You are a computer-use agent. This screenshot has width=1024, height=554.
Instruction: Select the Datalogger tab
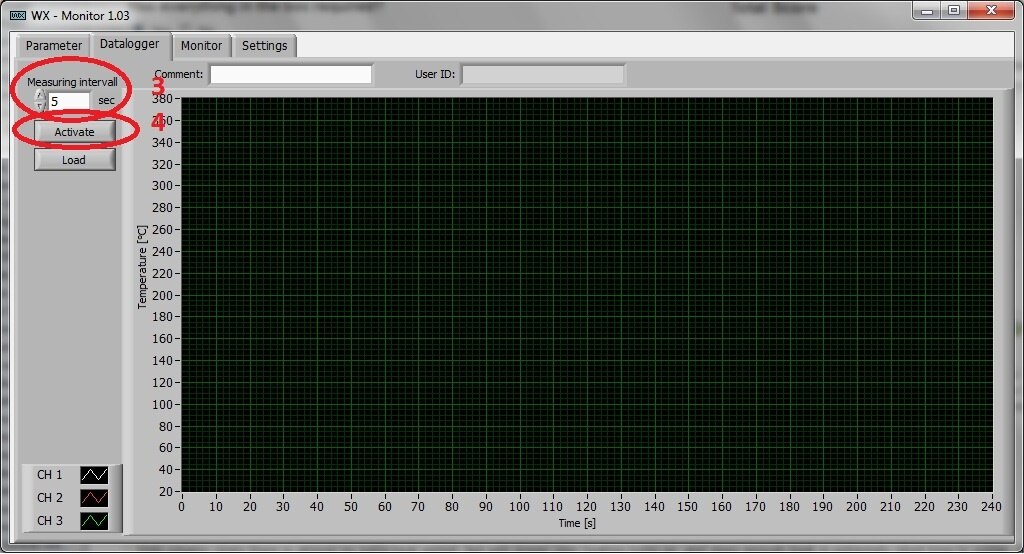(129, 44)
